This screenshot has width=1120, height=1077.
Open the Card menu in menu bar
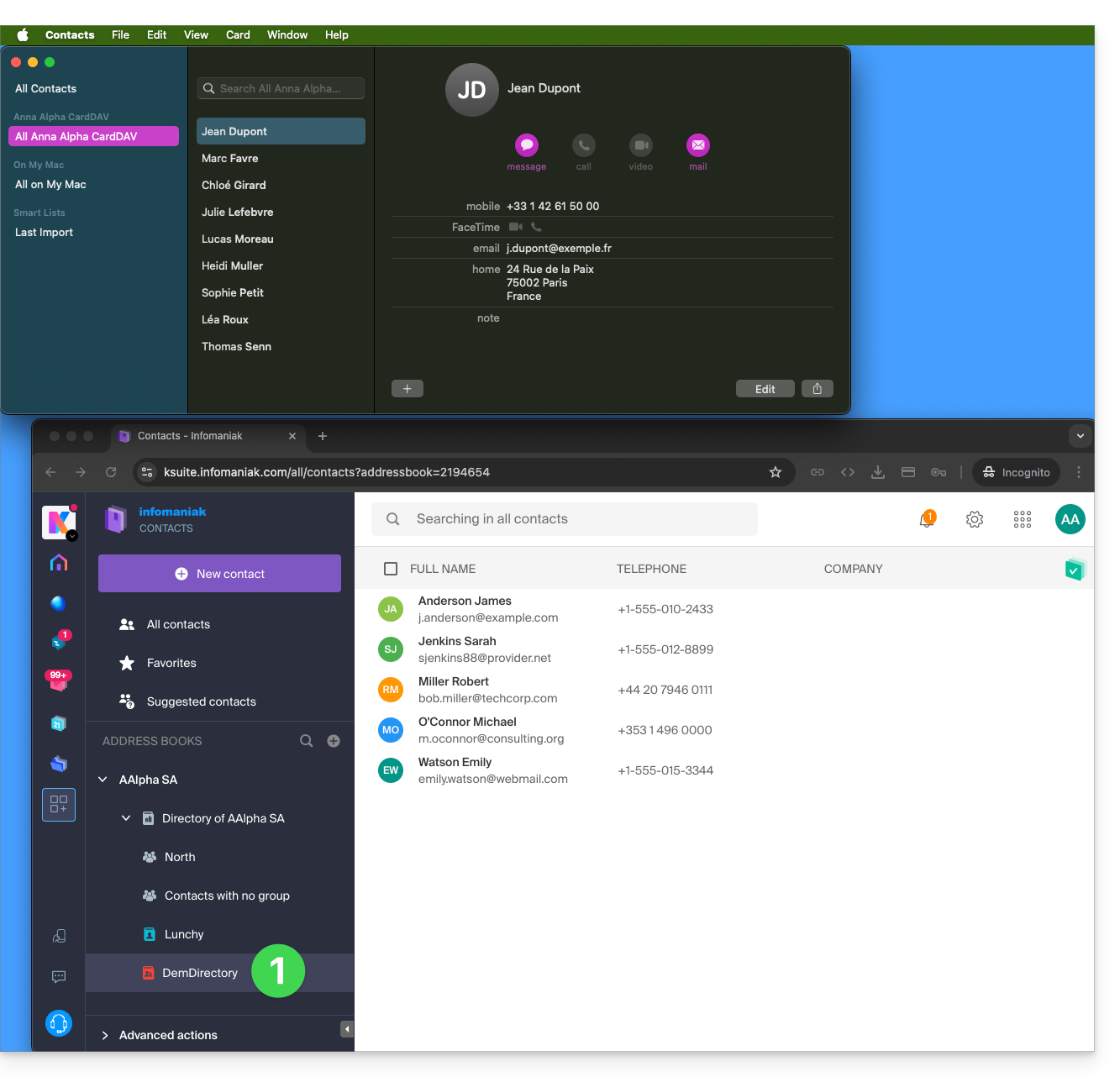(x=238, y=34)
